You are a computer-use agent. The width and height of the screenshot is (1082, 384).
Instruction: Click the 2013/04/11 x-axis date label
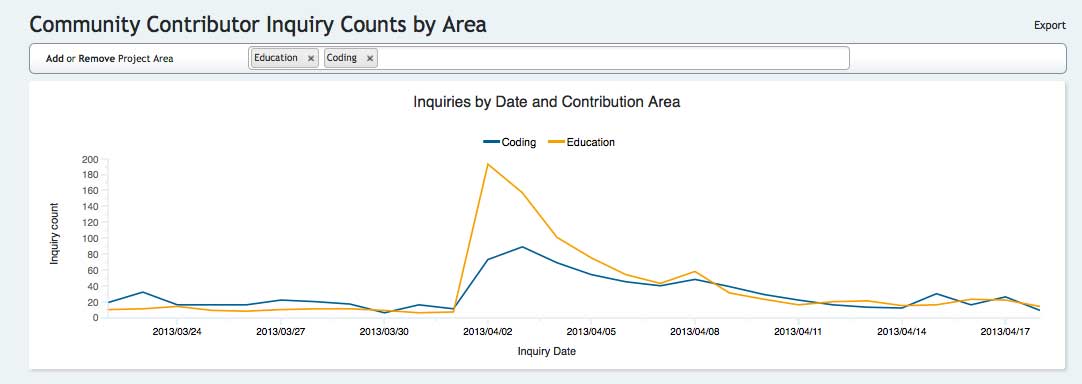coord(798,332)
